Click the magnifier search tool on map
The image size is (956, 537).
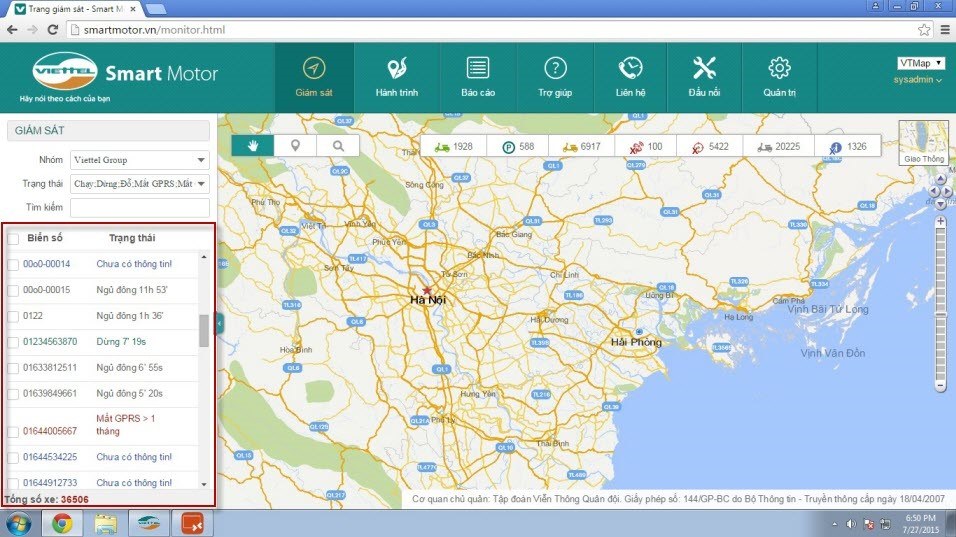pos(339,146)
